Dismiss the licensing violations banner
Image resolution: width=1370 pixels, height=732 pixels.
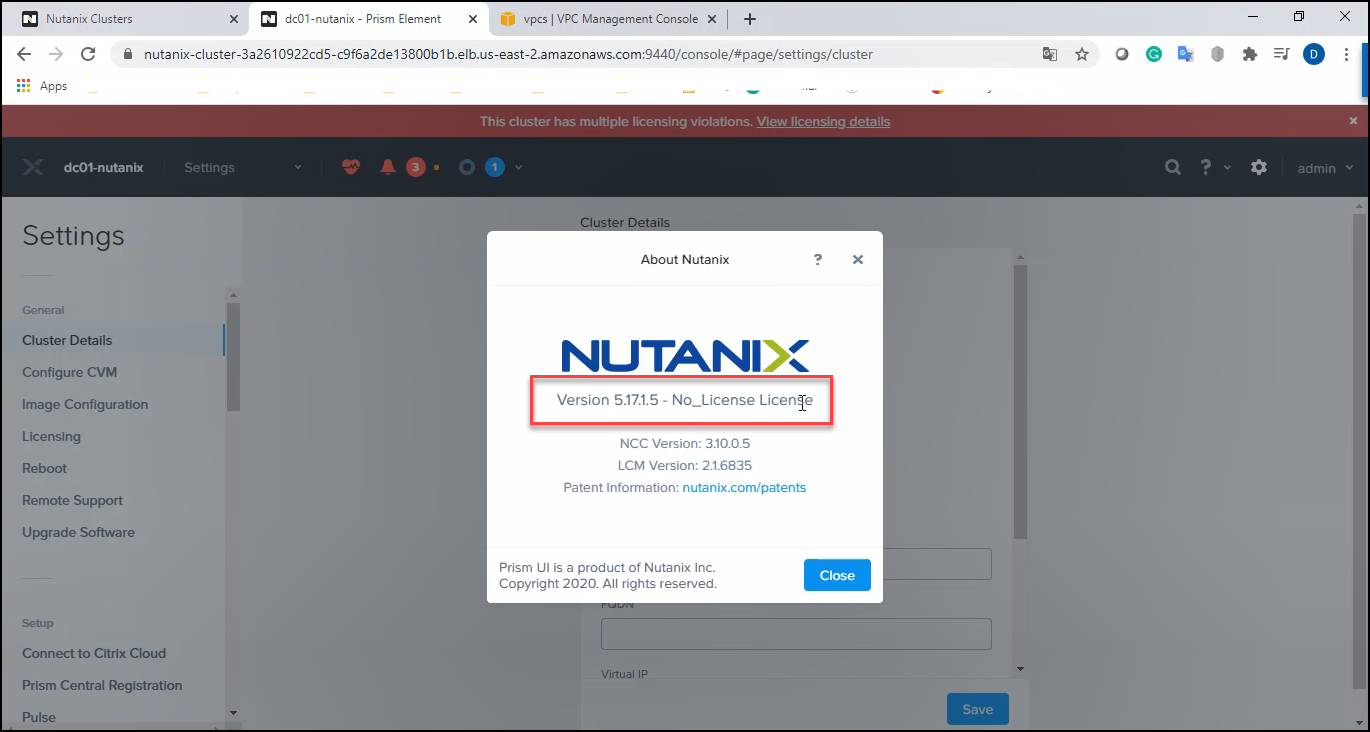[x=1353, y=121]
